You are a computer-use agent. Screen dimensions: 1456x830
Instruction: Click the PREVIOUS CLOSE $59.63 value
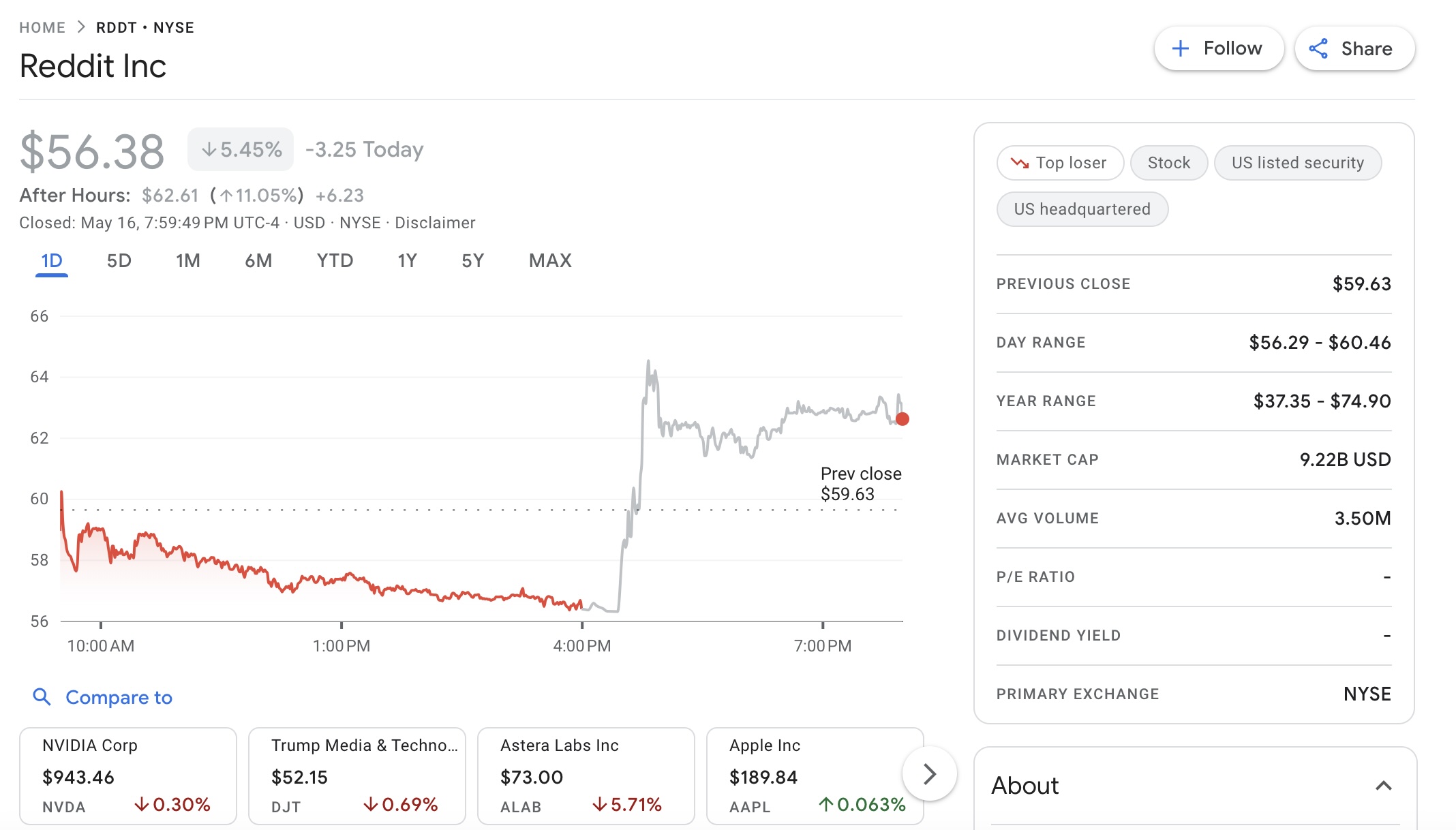[1361, 284]
